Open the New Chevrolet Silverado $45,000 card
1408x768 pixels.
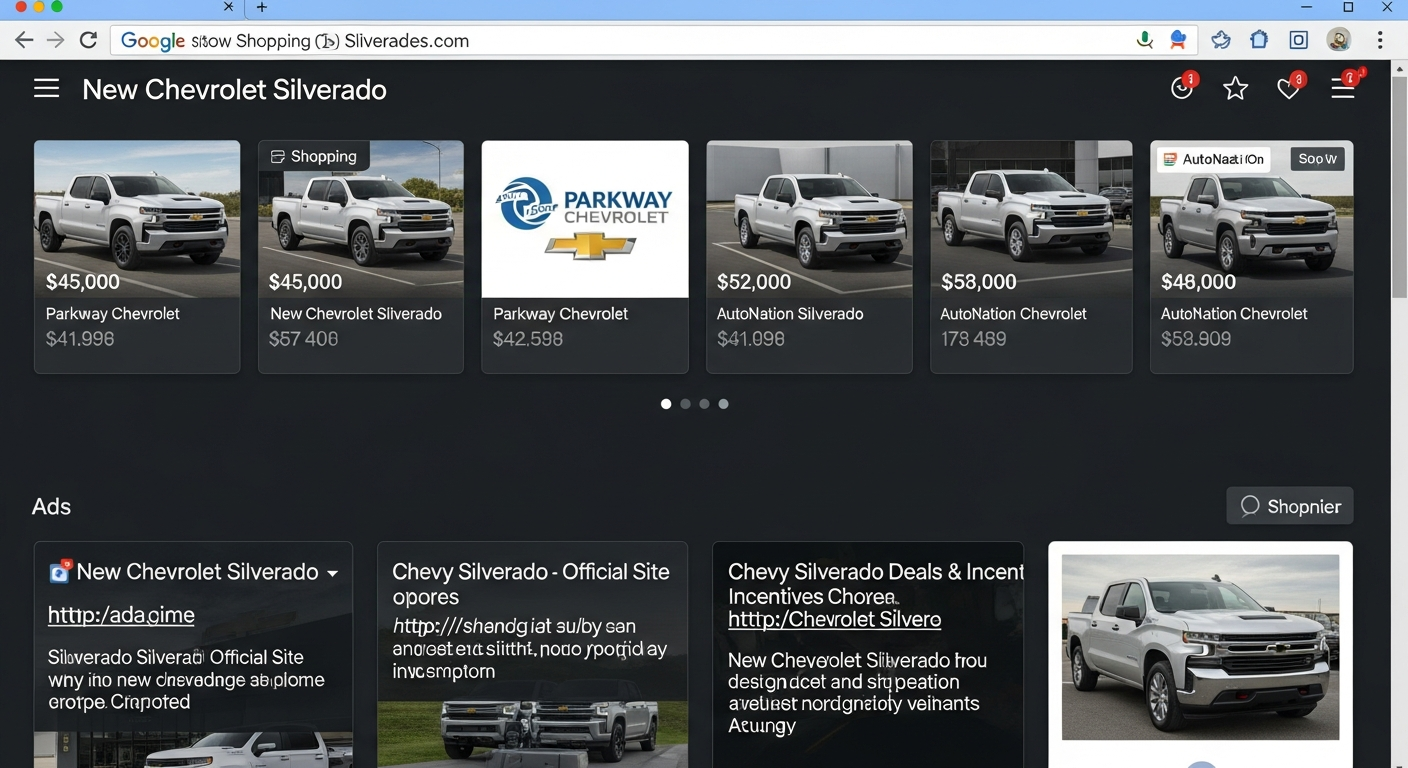click(x=361, y=256)
